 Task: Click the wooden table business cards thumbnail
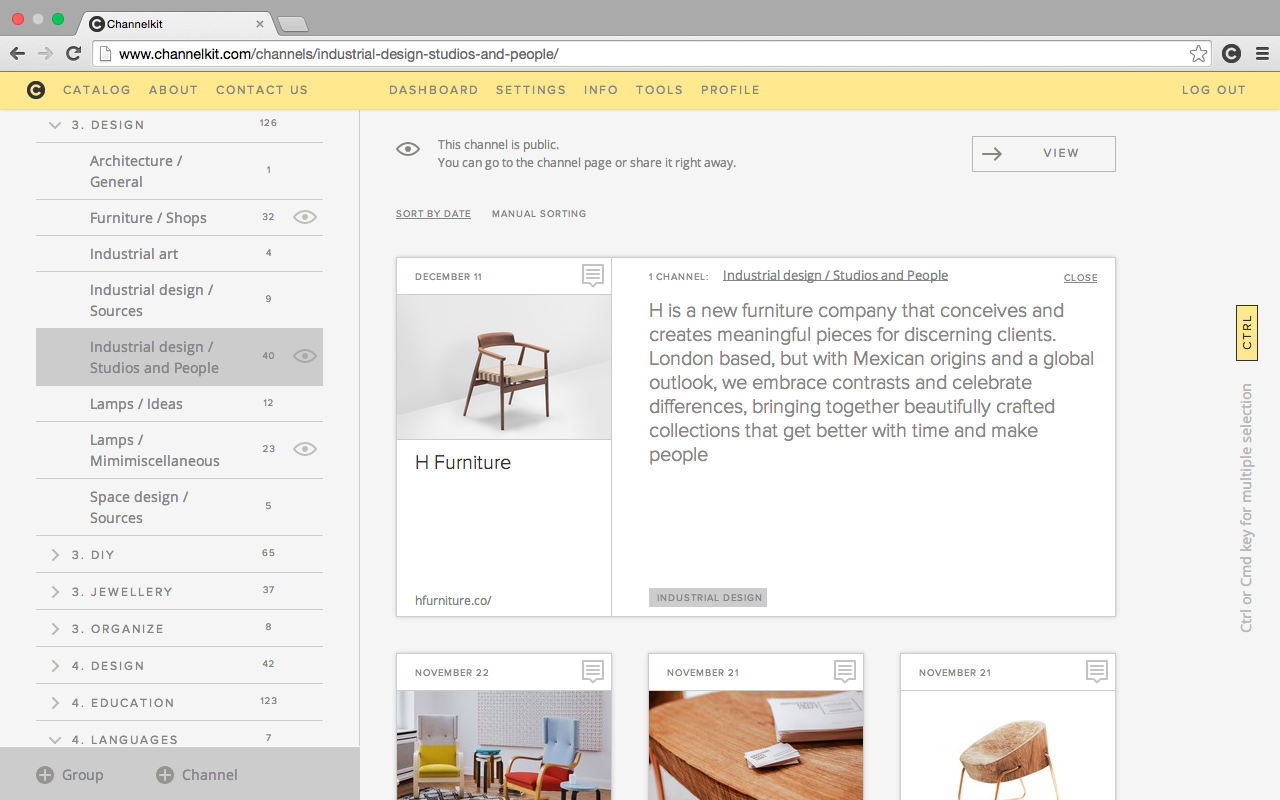(756, 745)
